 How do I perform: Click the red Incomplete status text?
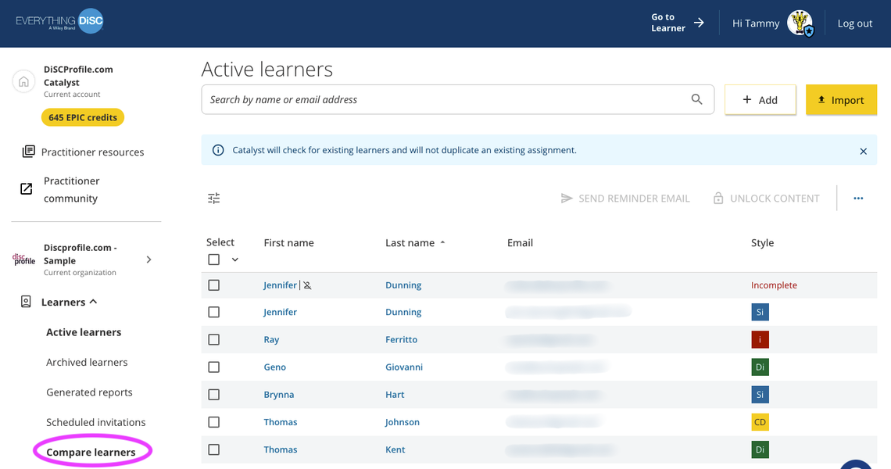pyautogui.click(x=774, y=285)
